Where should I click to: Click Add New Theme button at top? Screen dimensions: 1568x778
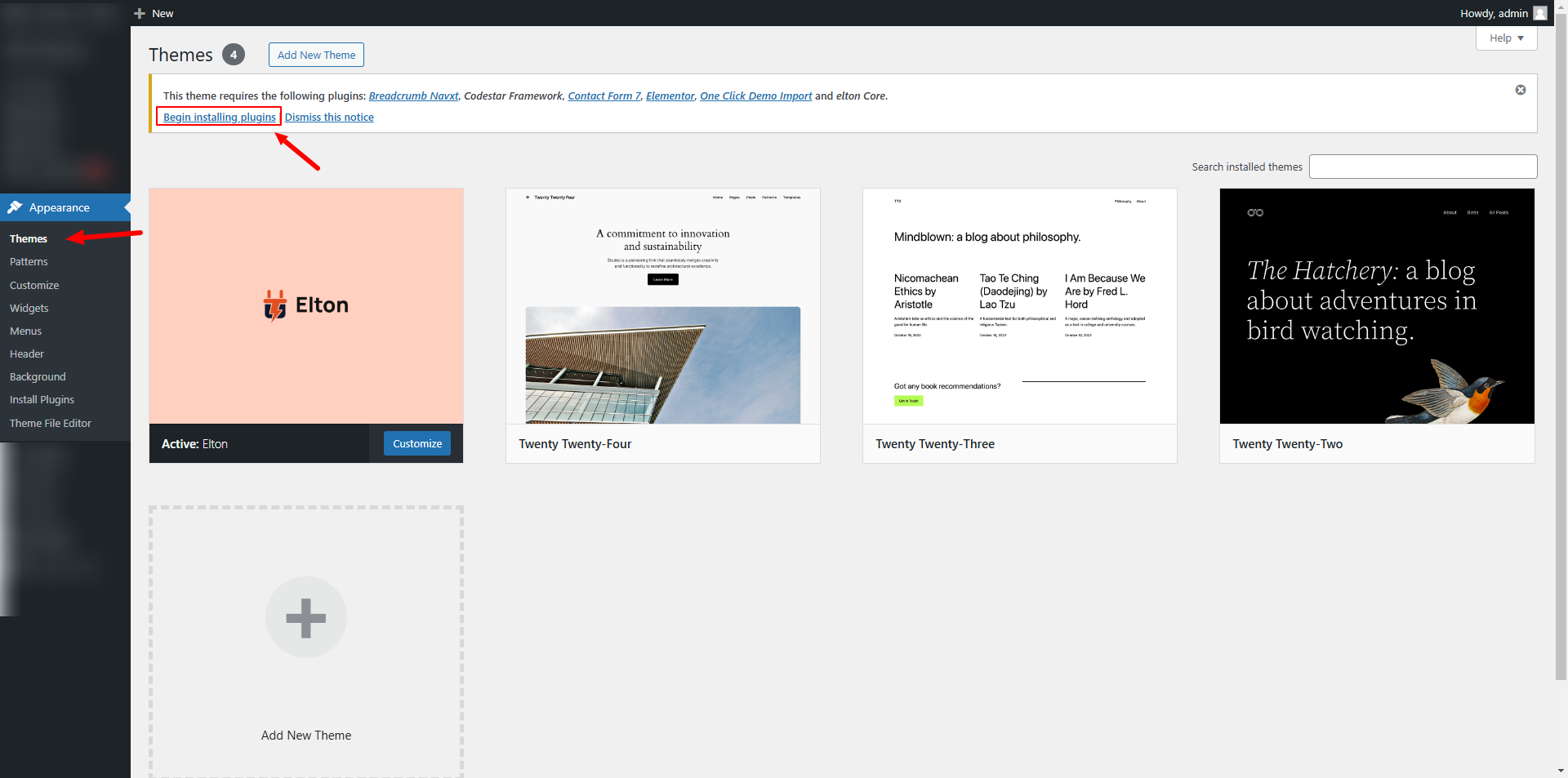[x=316, y=56]
